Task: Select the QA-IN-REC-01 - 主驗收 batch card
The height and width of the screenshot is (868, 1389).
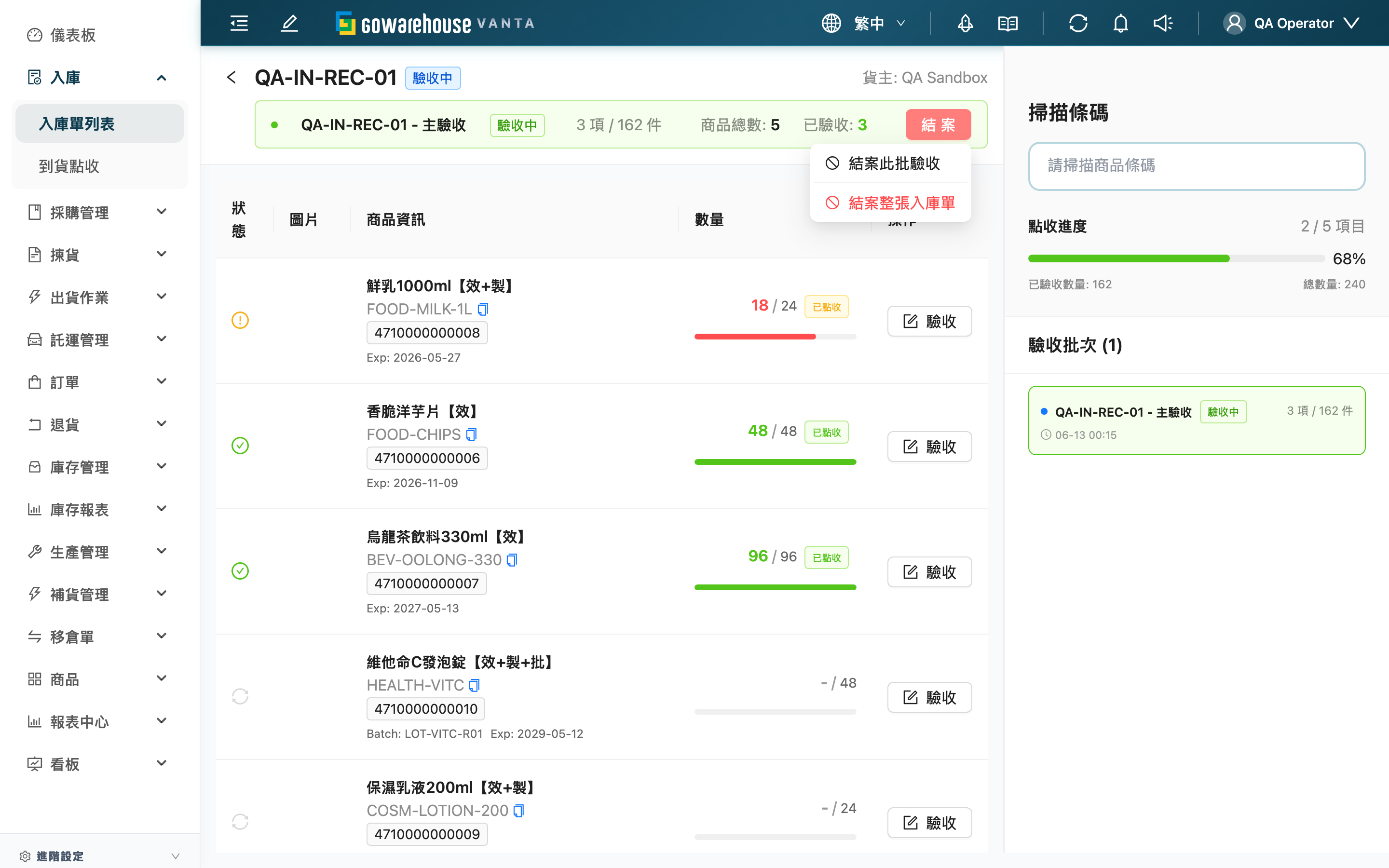Action: point(1196,420)
